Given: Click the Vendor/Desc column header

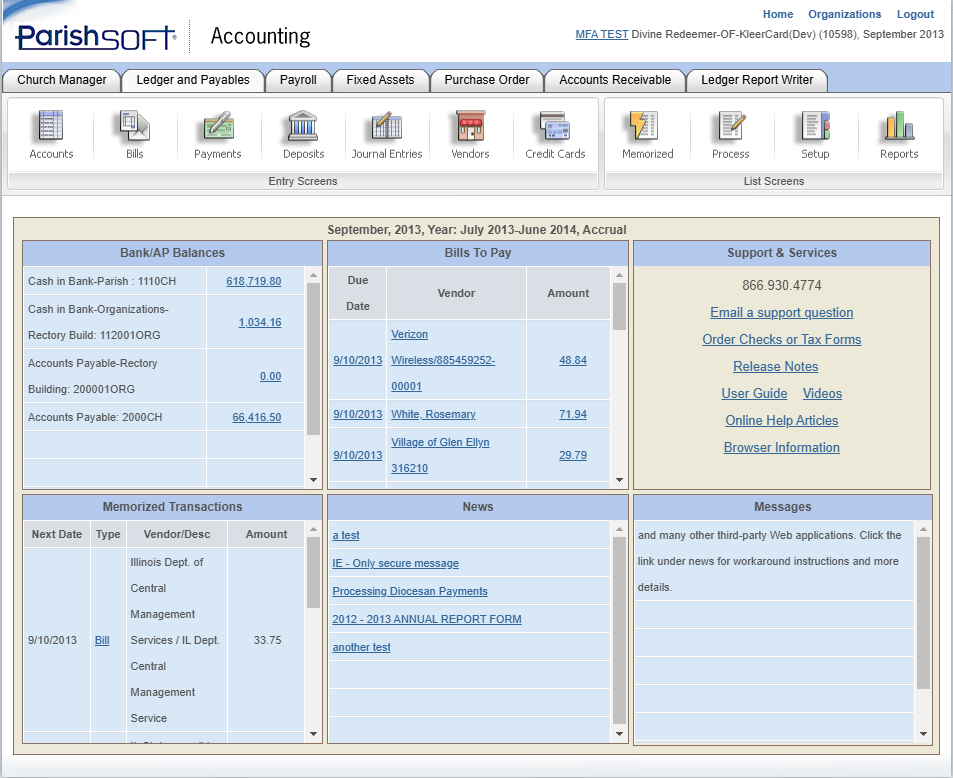Looking at the screenshot, I should click(x=177, y=534).
